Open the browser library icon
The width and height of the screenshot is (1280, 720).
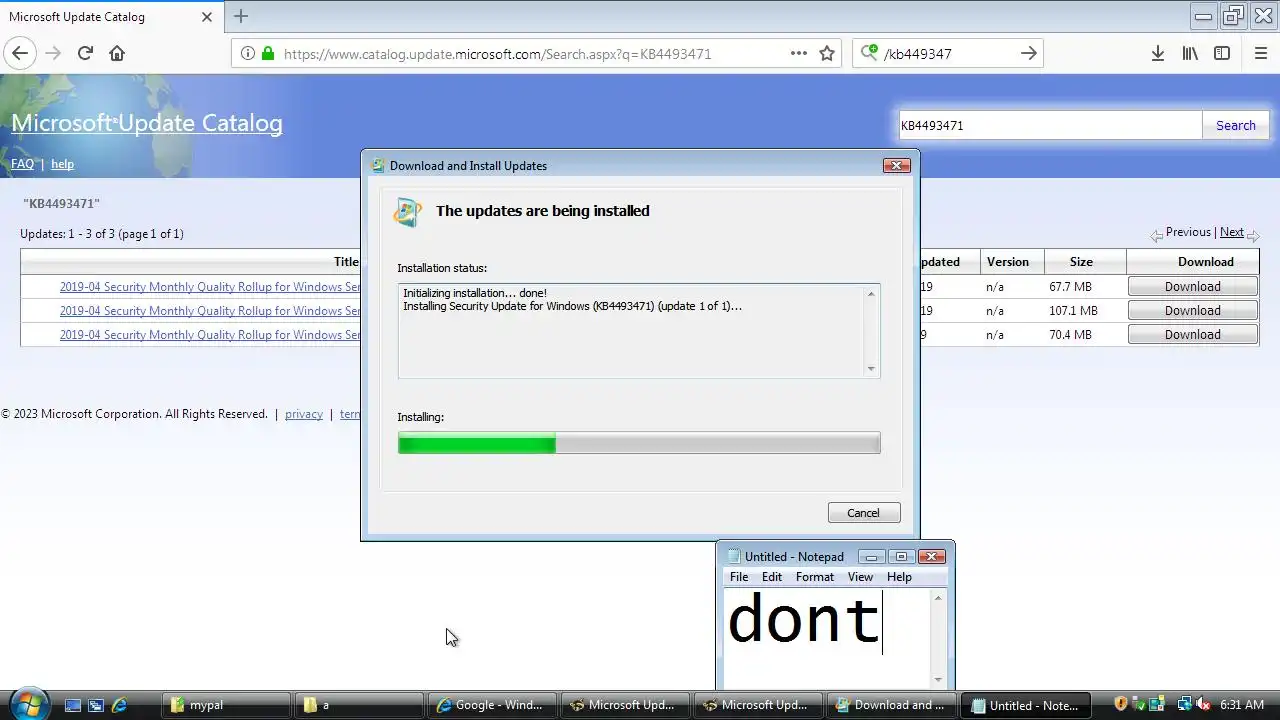pos(1190,54)
